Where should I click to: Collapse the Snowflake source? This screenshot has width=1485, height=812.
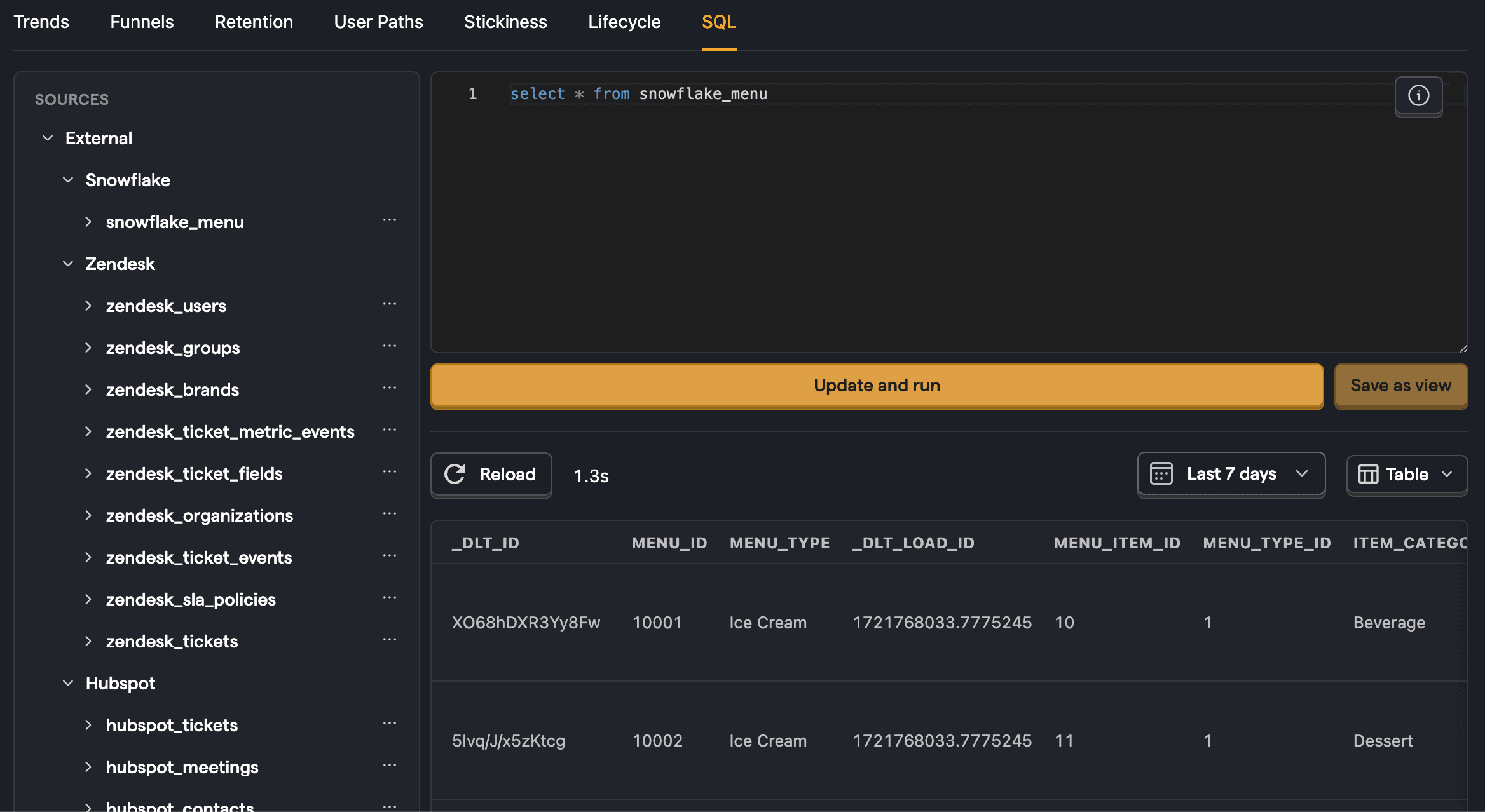[x=68, y=180]
